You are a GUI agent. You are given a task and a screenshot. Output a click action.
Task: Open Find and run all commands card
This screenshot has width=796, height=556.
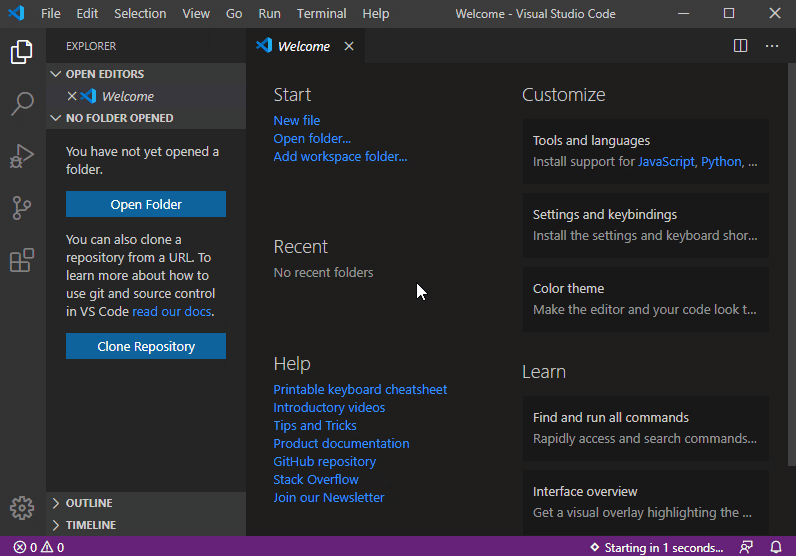click(x=646, y=428)
